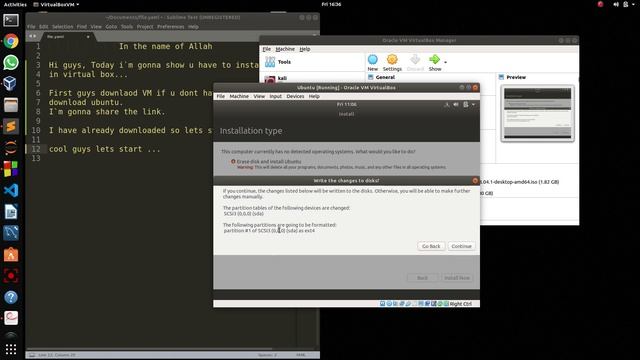
Task: Open LibreOffice Writer from the dock
Action: 11,212
